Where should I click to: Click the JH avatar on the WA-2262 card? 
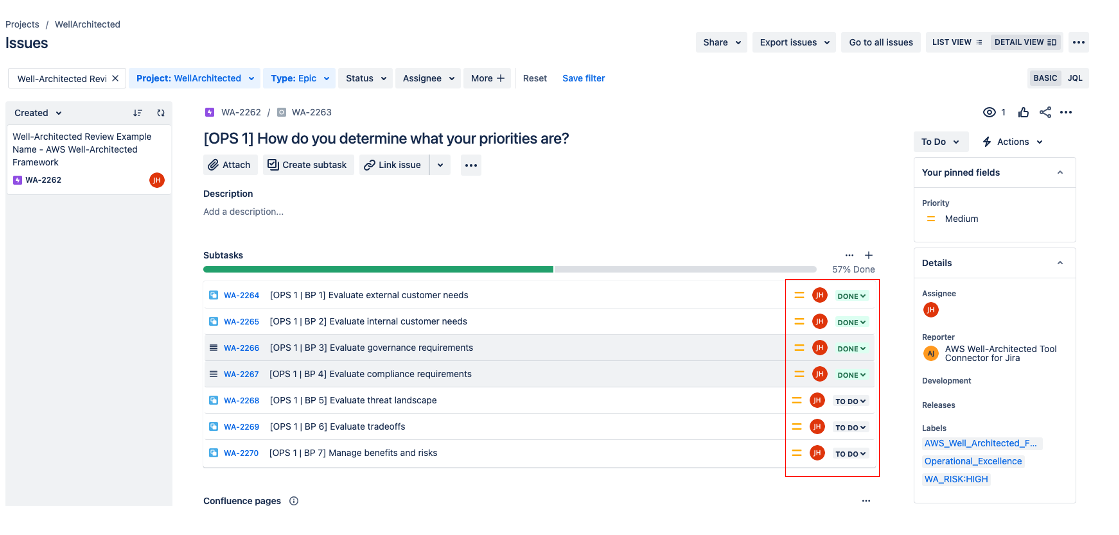click(x=156, y=180)
